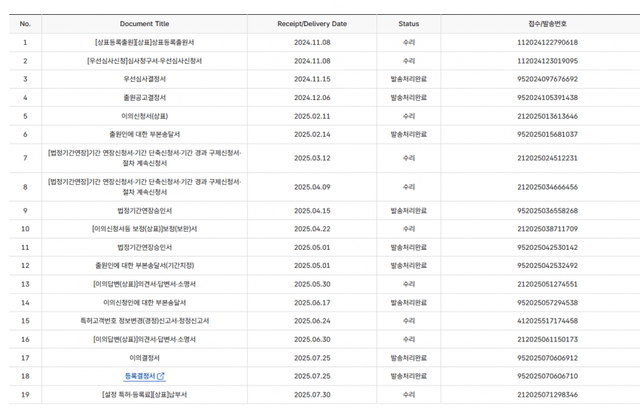Select the 출원공고결정서 document in row 4
Viewport: 640px width, 416px height.
coord(144,97)
